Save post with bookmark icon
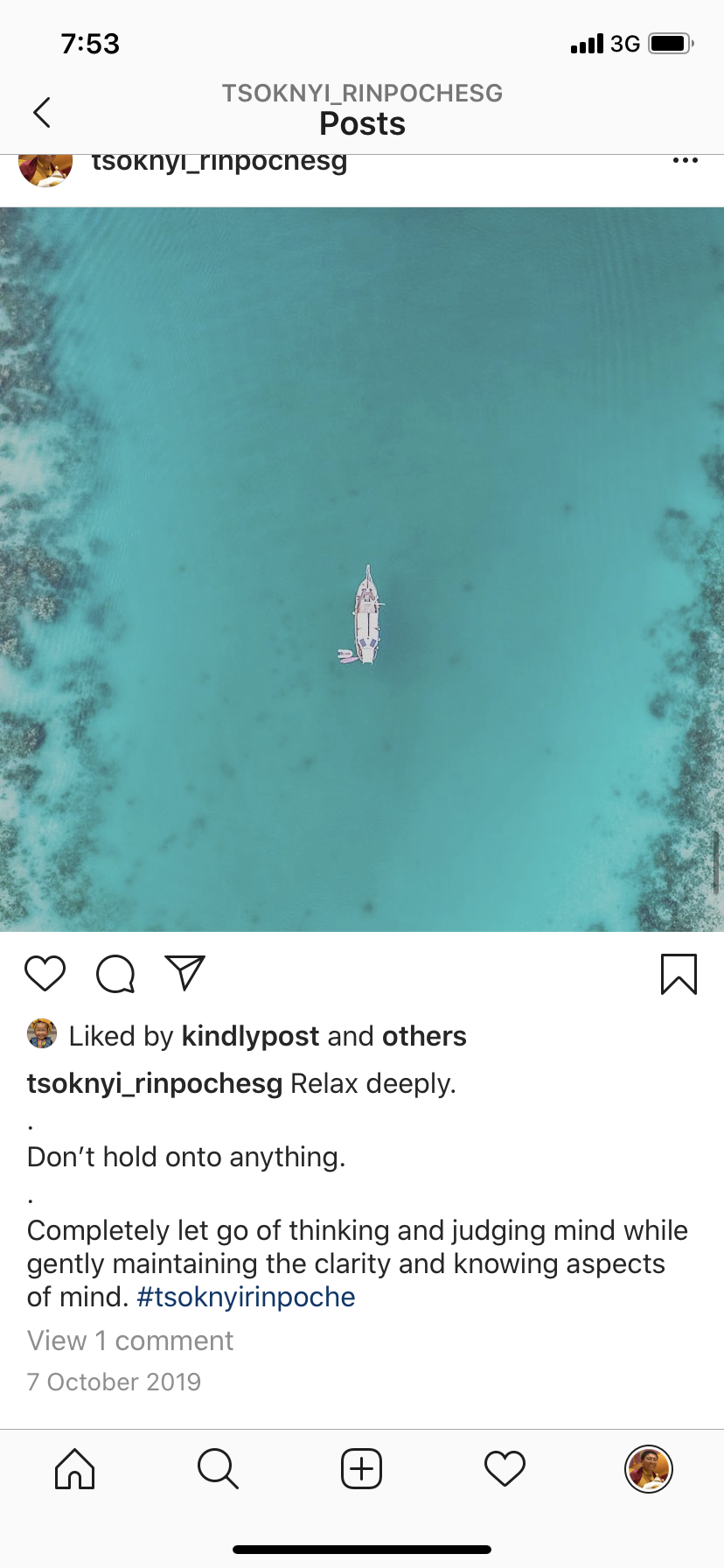 point(679,975)
